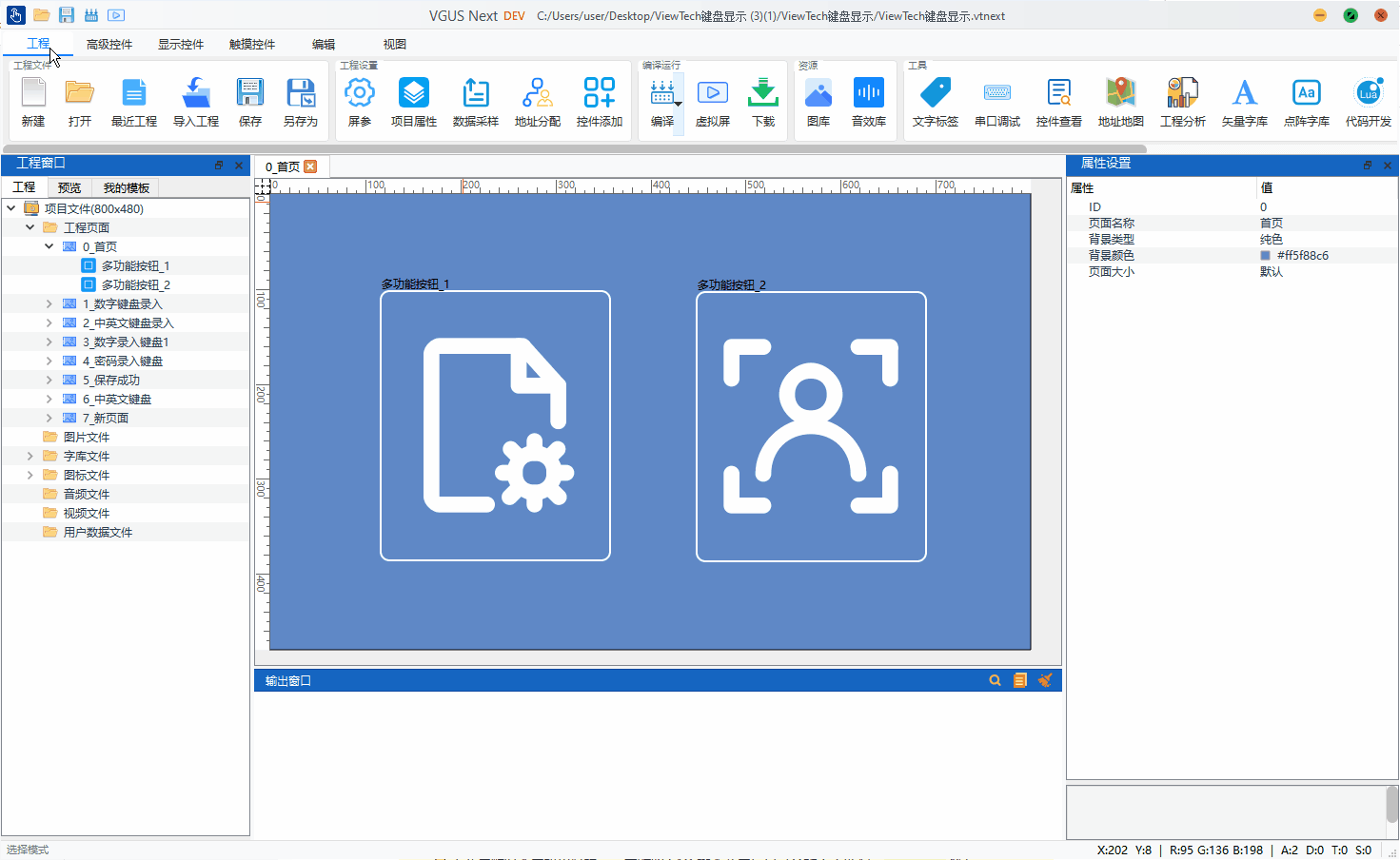Select the 5_保存成功 page in the tree
The height and width of the screenshot is (860, 1400).
[x=110, y=380]
